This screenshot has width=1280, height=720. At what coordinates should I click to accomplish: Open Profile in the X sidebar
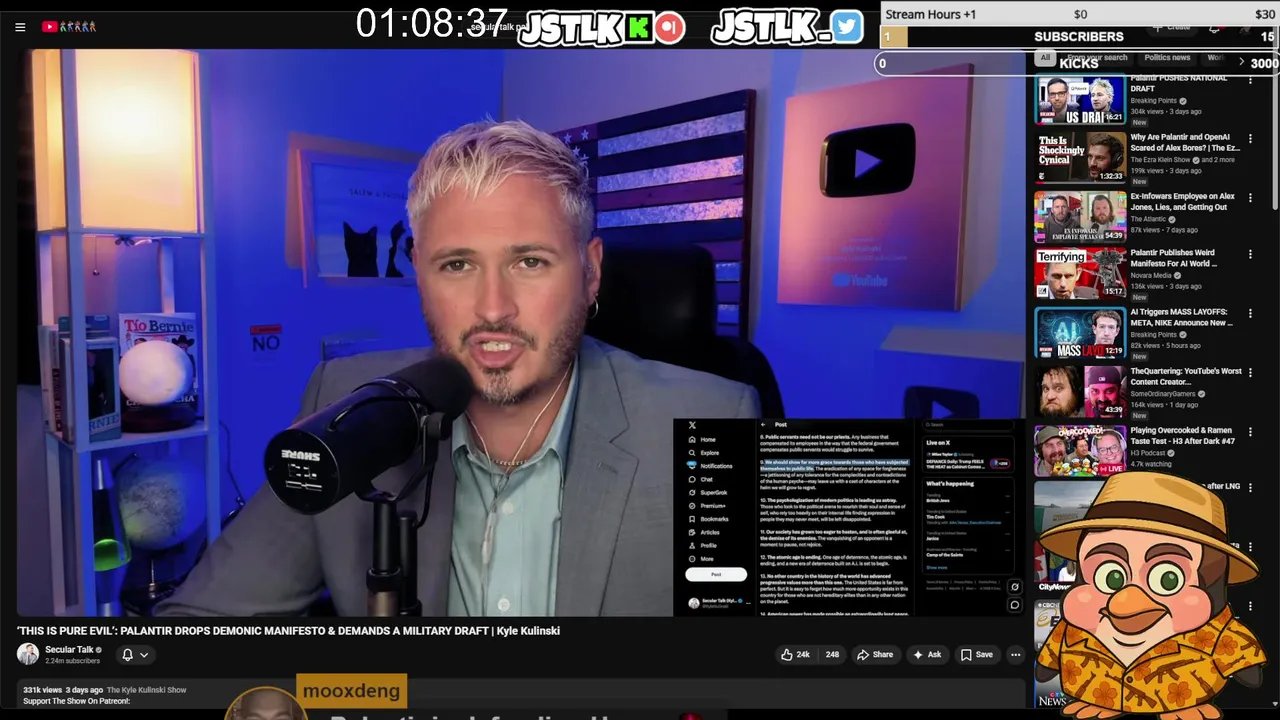click(703, 546)
